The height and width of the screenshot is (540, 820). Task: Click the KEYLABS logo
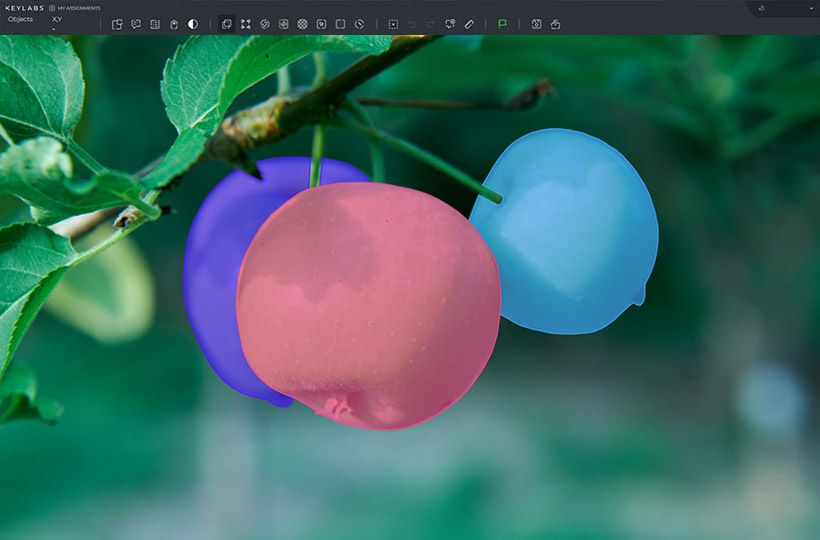pos(24,8)
